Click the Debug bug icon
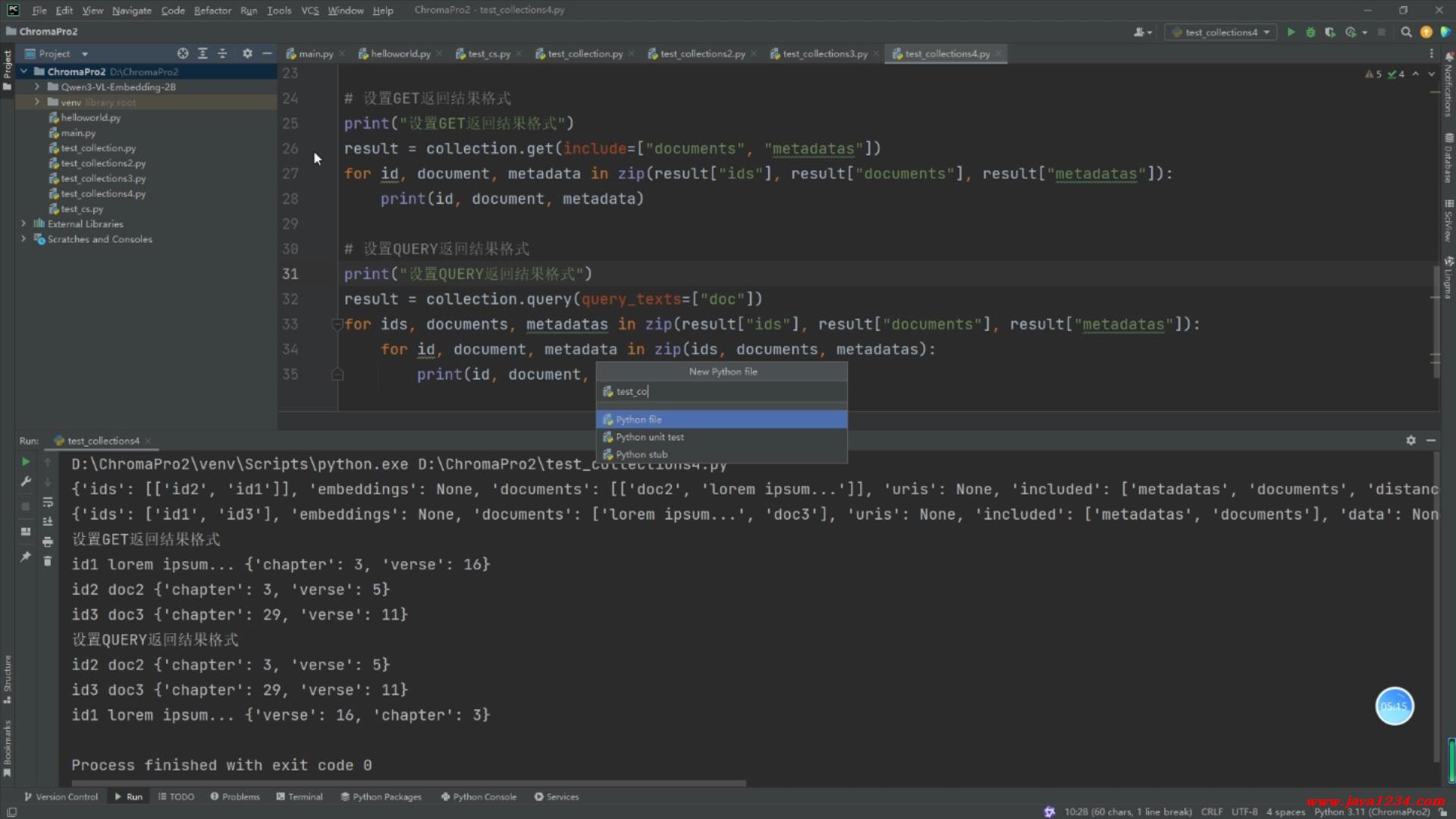Image resolution: width=1456 pixels, height=819 pixels. (1310, 32)
